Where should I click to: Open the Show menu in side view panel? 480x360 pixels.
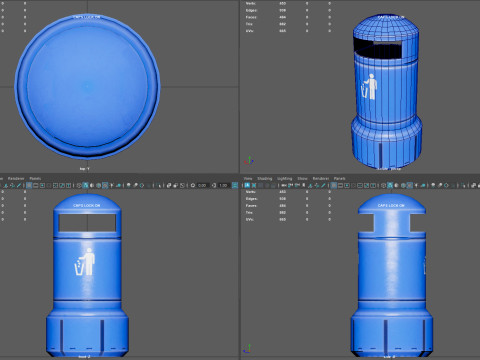[302, 178]
